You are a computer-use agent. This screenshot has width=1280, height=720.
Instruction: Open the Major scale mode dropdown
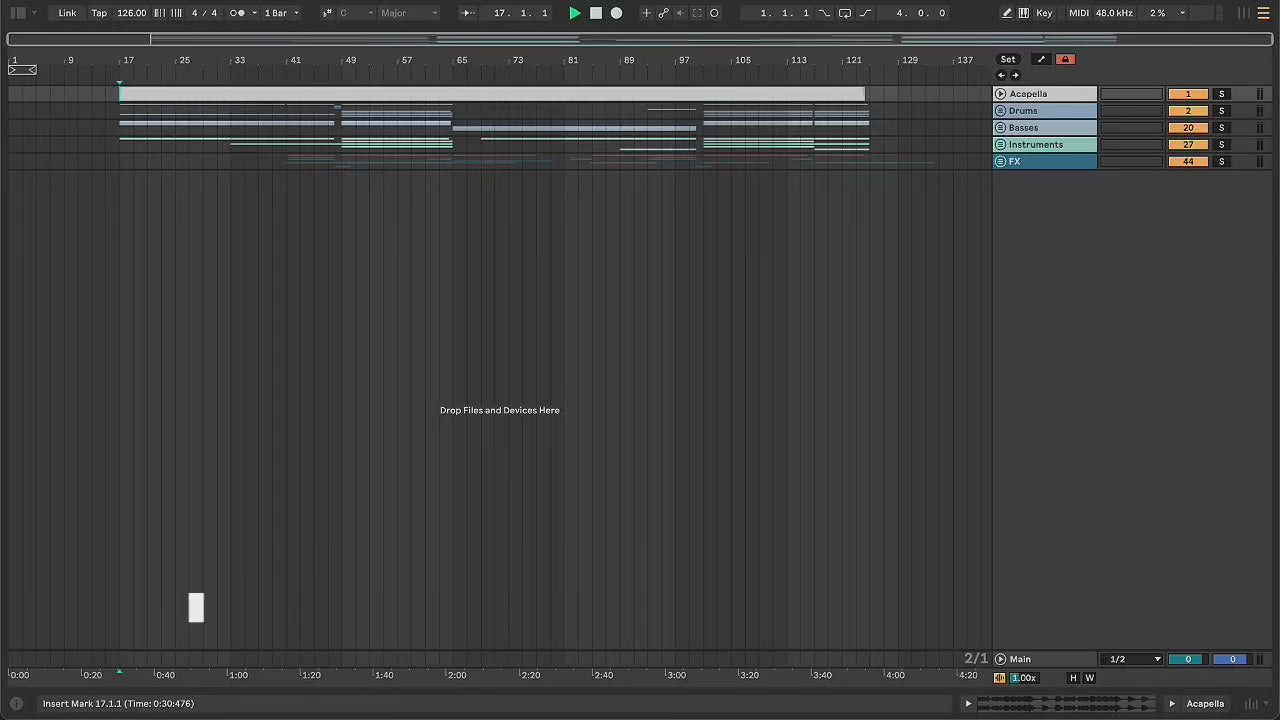pos(408,13)
